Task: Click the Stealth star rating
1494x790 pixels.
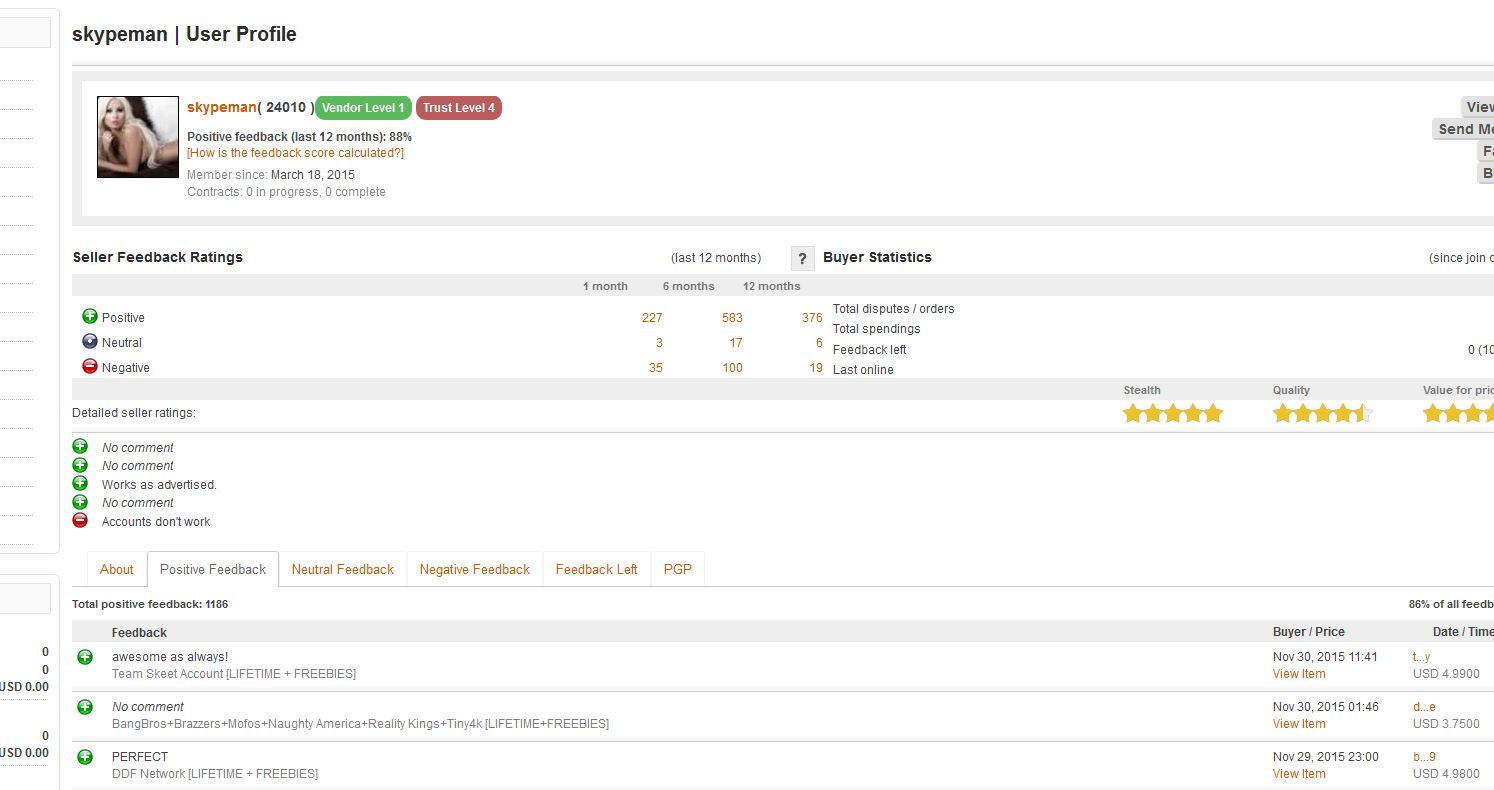Action: point(1172,413)
